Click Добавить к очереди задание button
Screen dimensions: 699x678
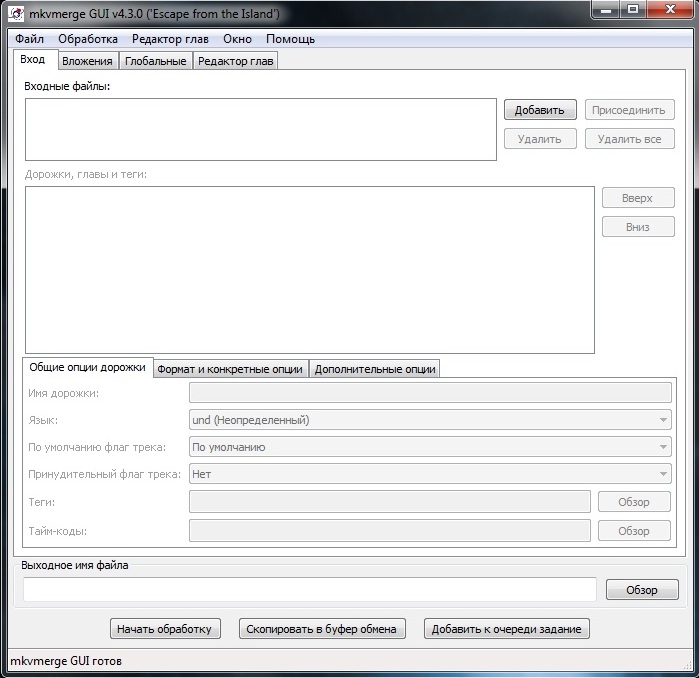[x=507, y=629]
